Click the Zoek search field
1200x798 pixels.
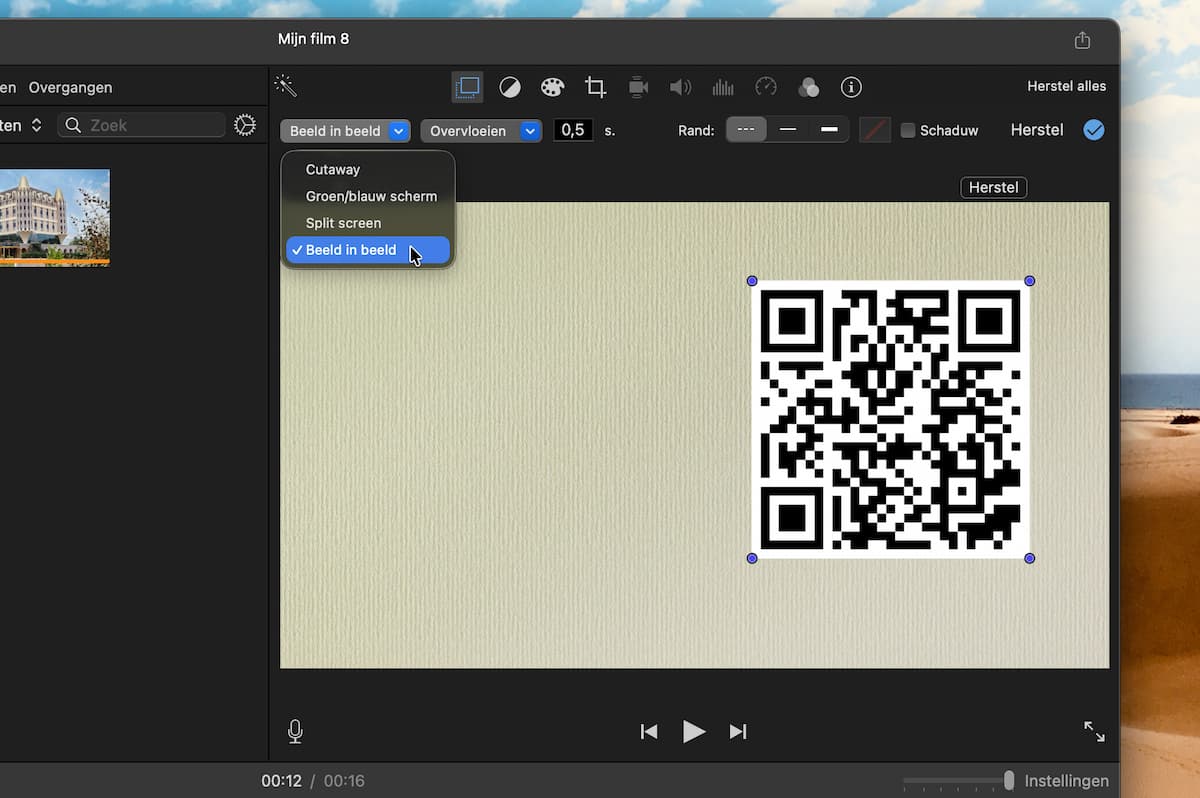pos(142,125)
